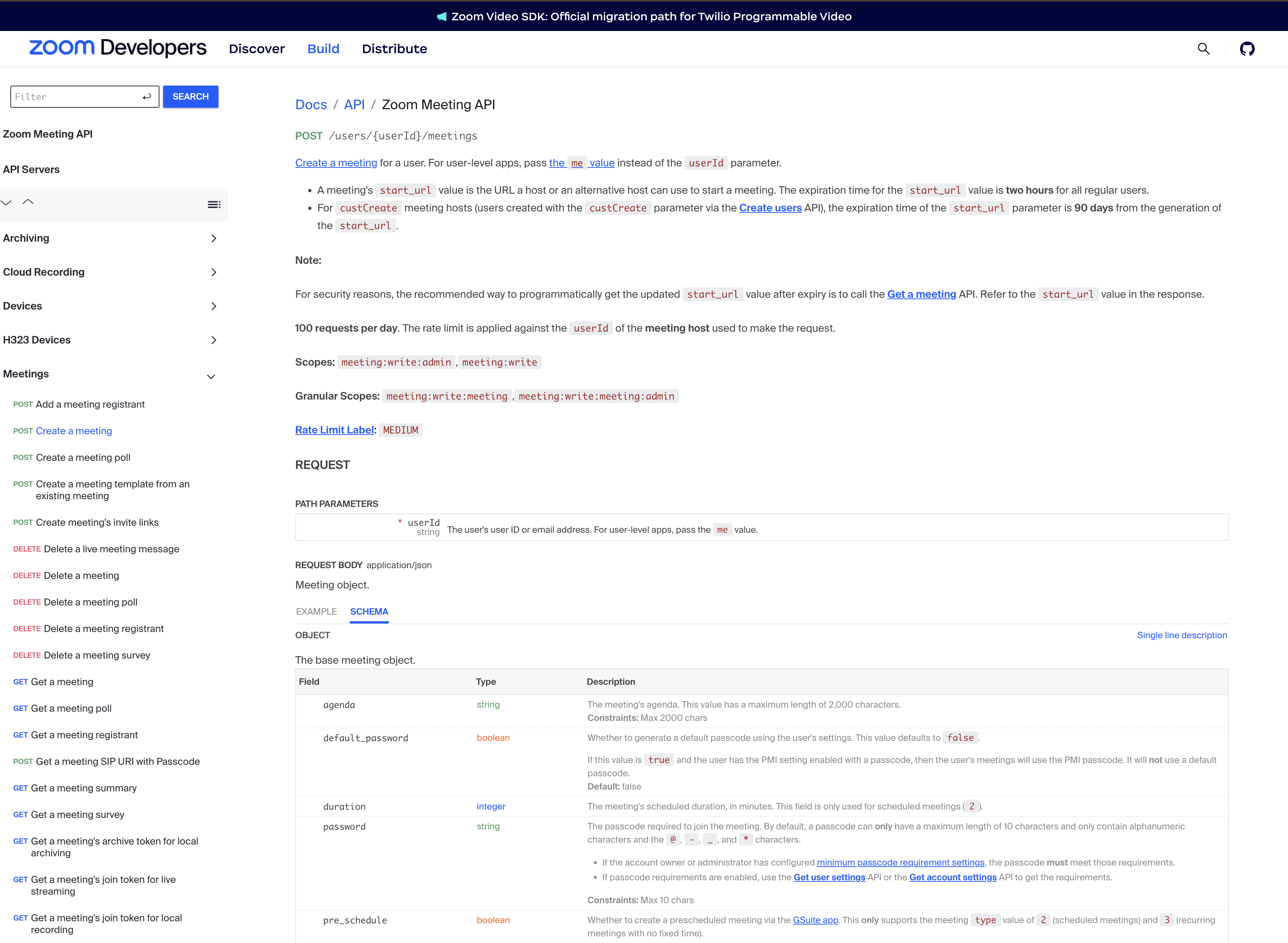
Task: Select API Servers in sidebar
Action: (x=31, y=170)
